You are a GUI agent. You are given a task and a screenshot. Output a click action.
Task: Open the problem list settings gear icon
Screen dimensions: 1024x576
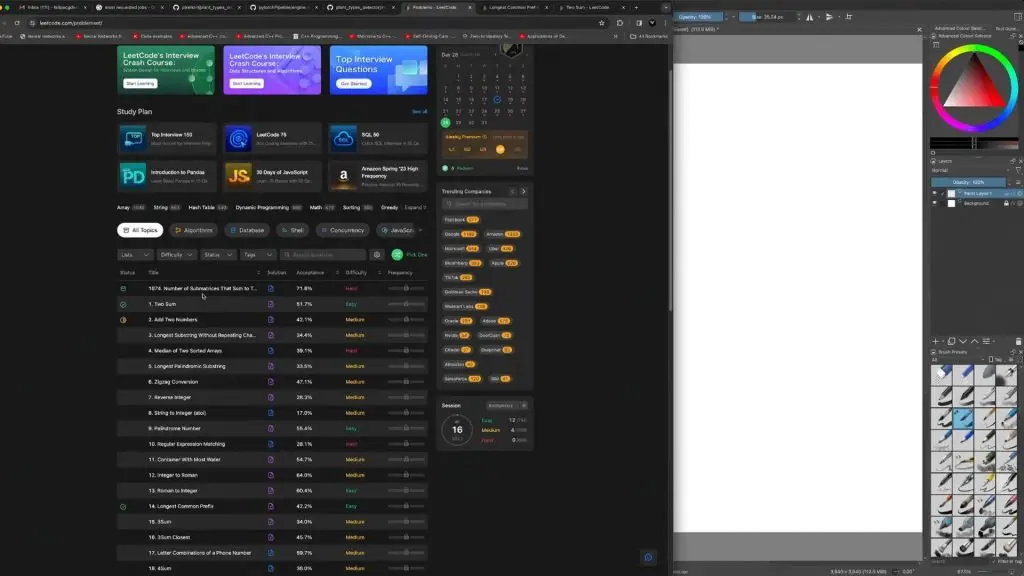tap(377, 255)
